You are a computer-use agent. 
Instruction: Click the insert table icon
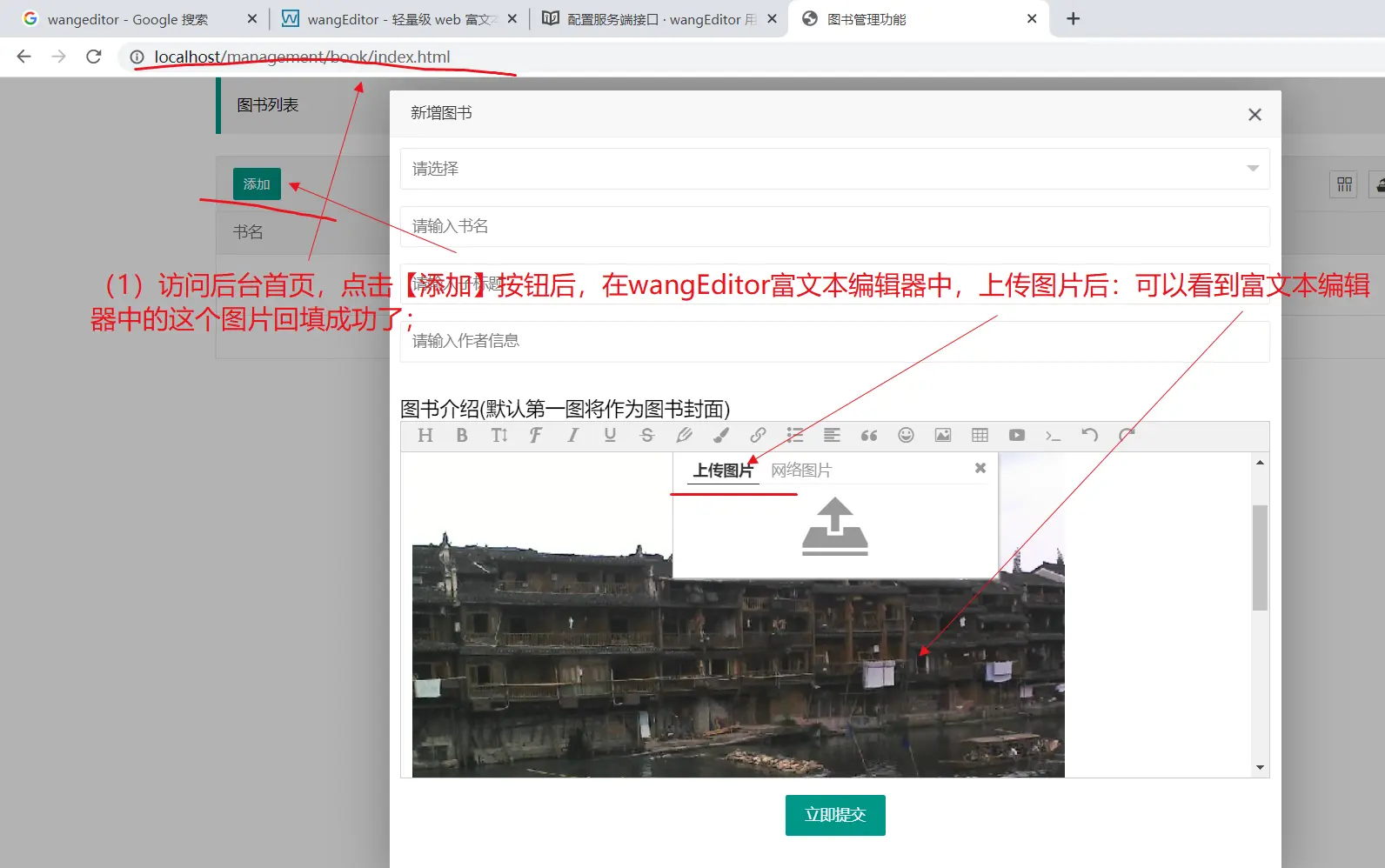[980, 435]
